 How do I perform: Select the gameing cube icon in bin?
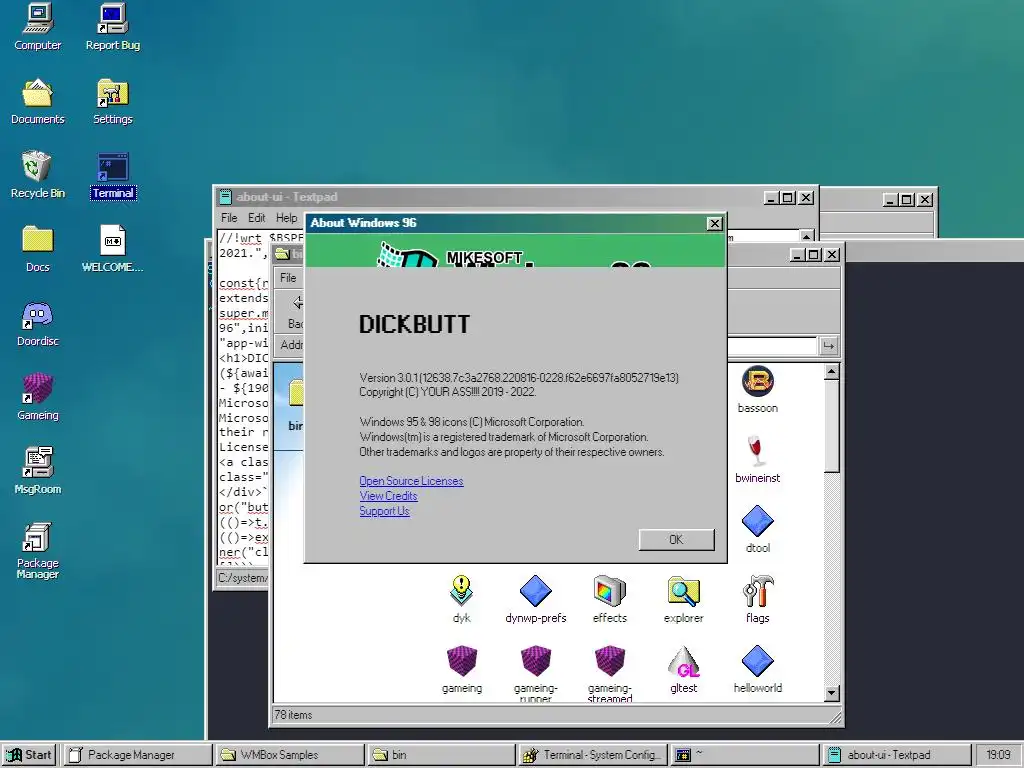[462, 669]
